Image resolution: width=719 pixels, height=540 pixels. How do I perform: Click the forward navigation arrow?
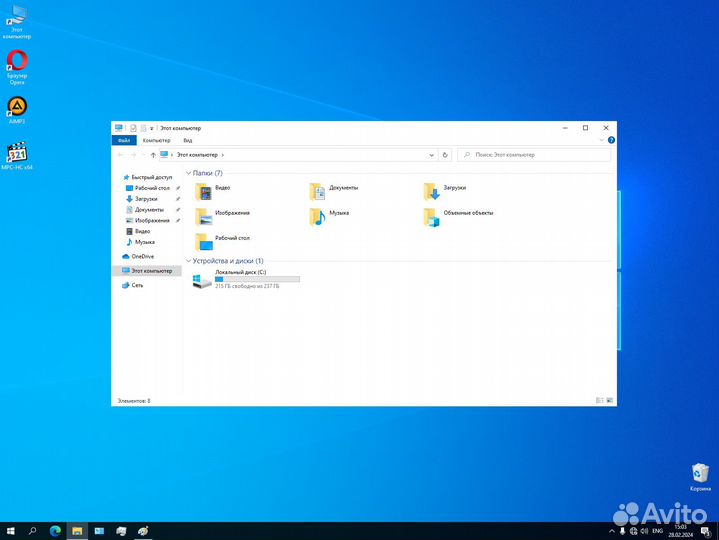[133, 155]
